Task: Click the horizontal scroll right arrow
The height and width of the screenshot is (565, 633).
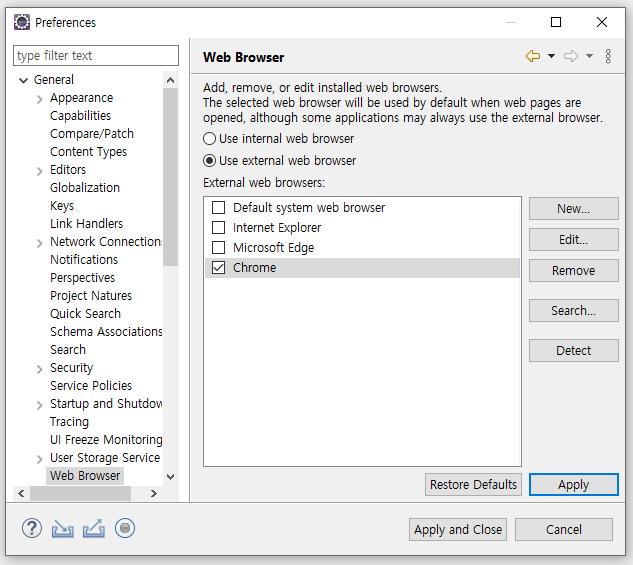Action: pos(153,493)
